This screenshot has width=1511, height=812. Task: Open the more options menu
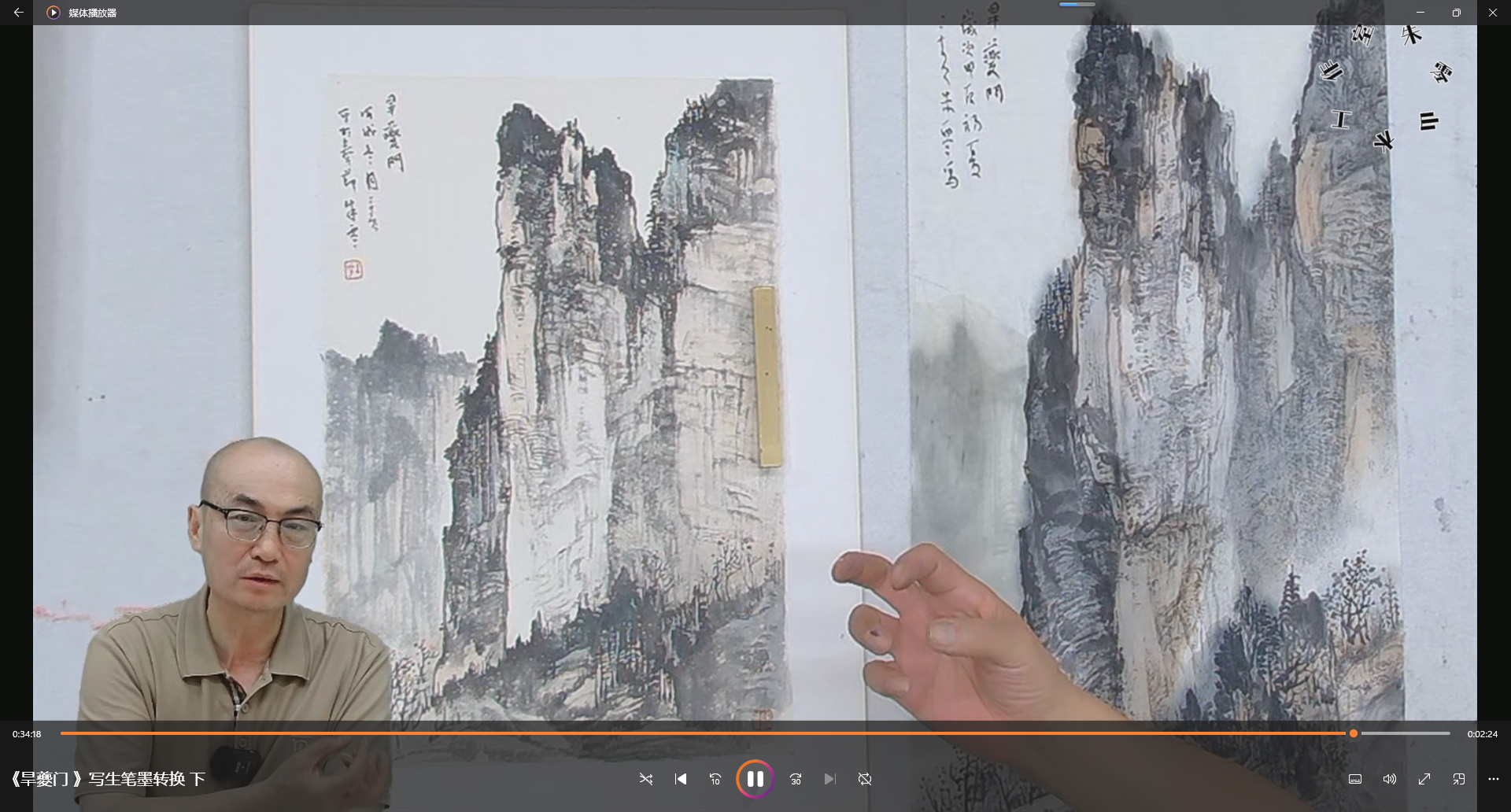(1494, 779)
